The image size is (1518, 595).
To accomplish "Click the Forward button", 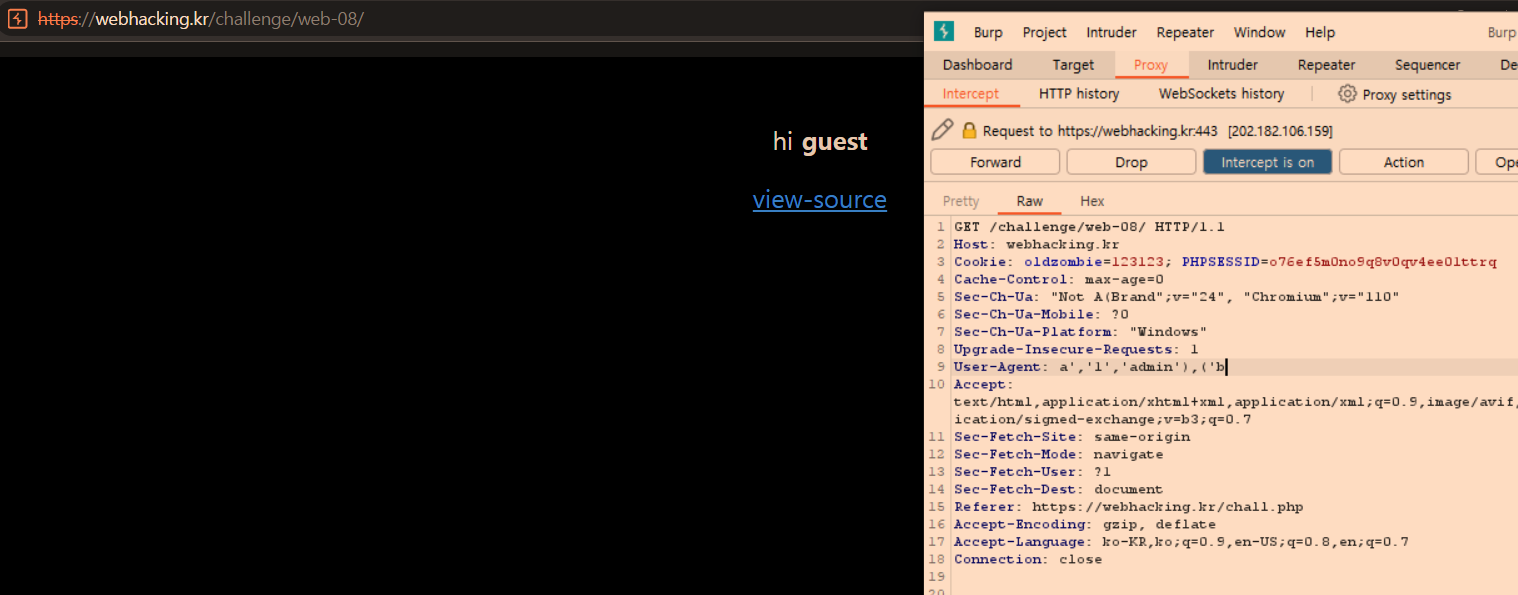I will (995, 162).
